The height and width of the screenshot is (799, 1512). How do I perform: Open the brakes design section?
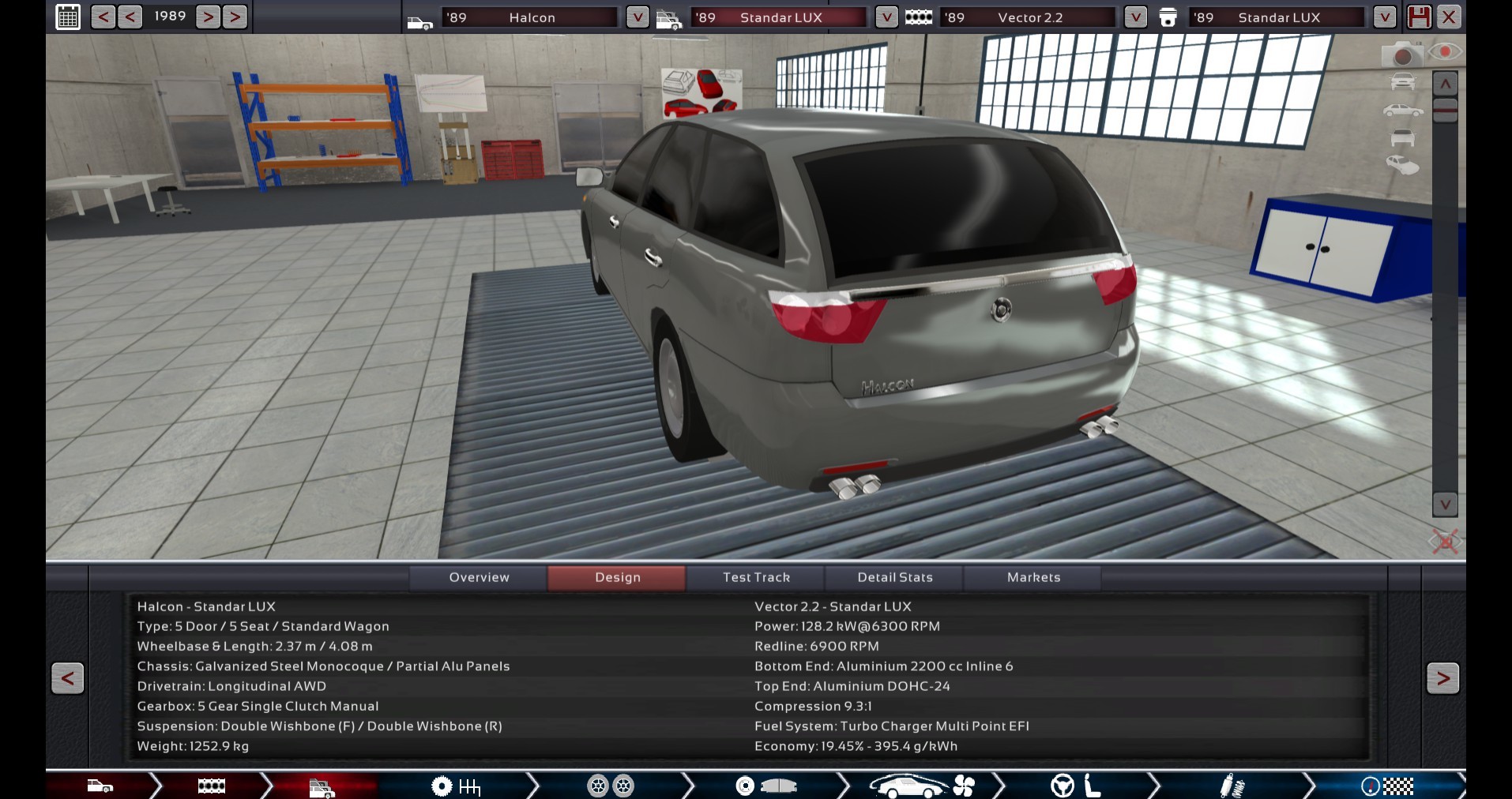[x=765, y=786]
